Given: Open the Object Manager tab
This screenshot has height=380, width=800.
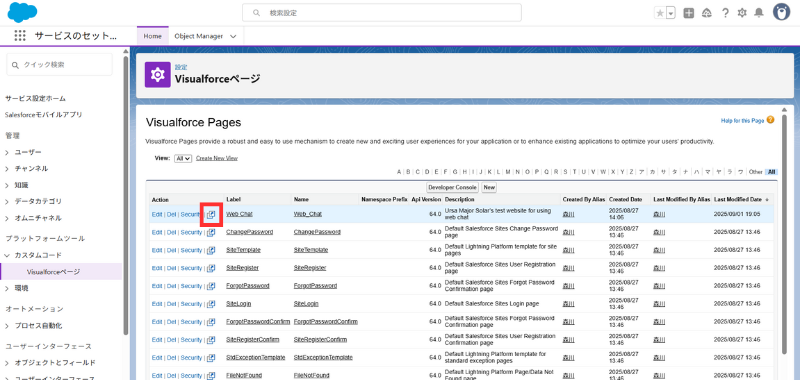Looking at the screenshot, I should point(198,36).
